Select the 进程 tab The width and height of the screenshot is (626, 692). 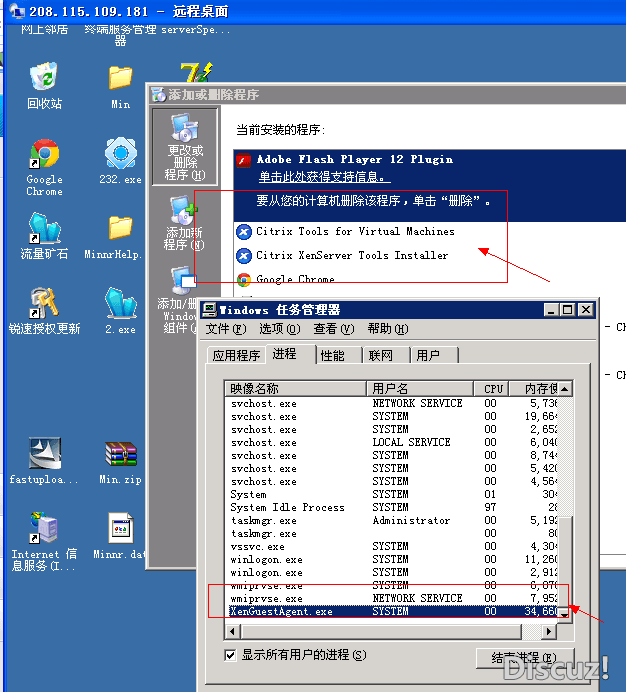290,354
